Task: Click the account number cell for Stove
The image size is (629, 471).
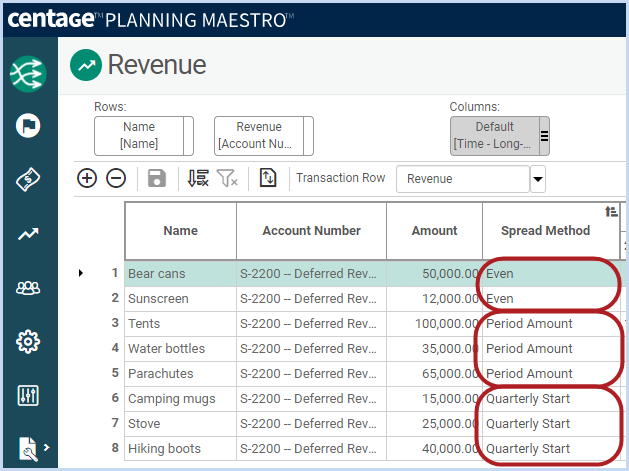Action: (311, 424)
